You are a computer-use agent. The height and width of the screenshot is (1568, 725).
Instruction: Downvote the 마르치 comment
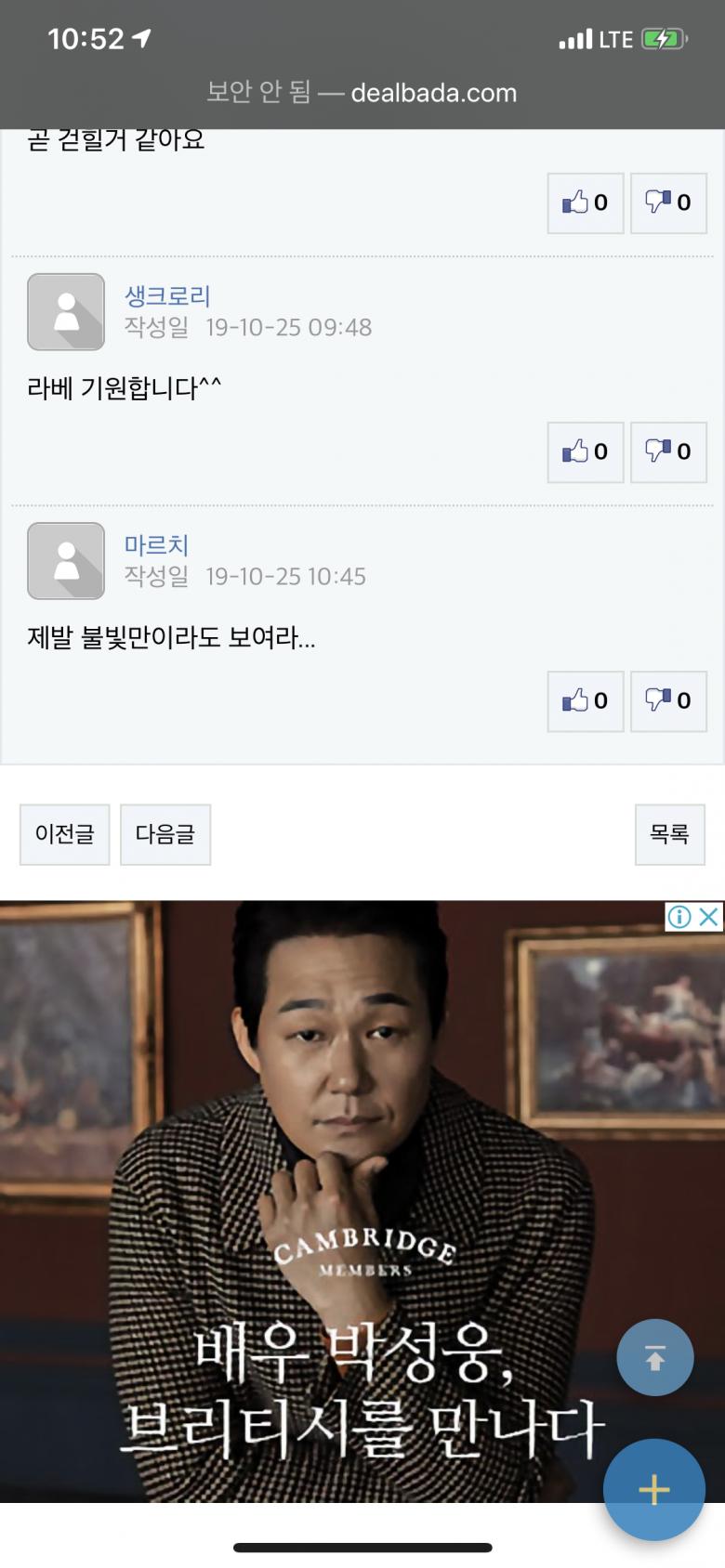pos(668,700)
